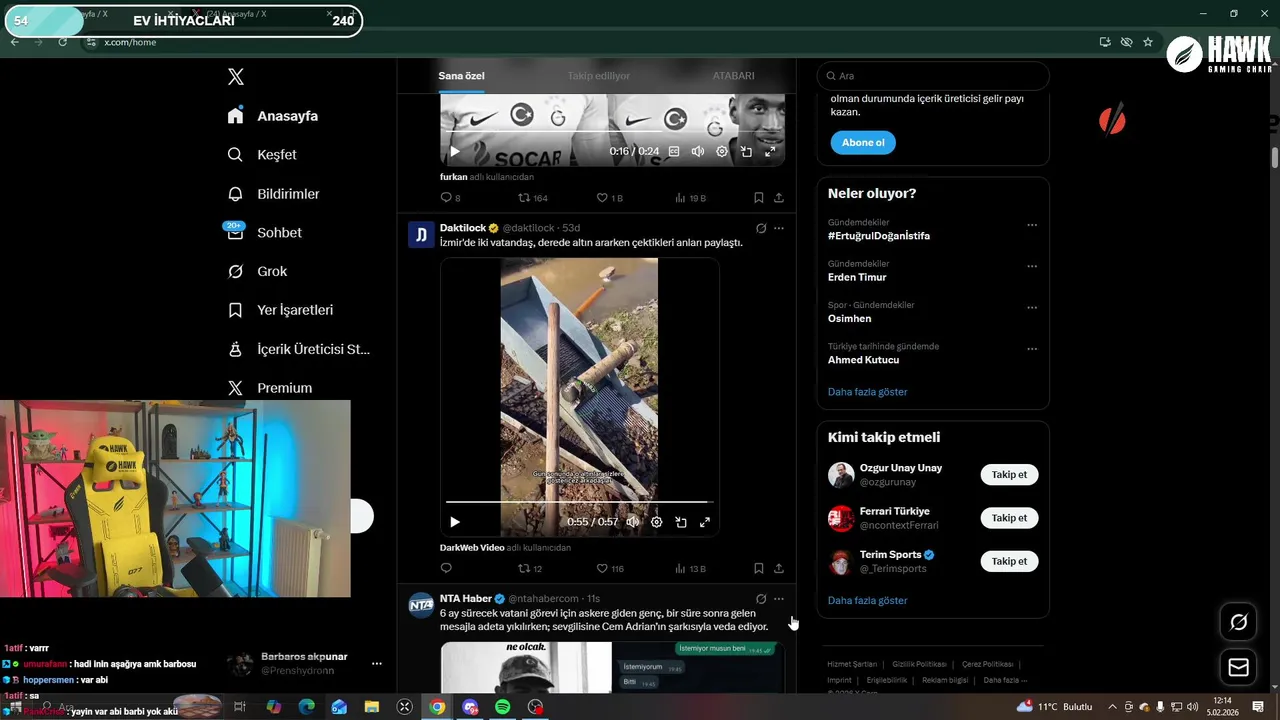Mute the Daktilock video
The width and height of the screenshot is (1280, 720).
633,522
